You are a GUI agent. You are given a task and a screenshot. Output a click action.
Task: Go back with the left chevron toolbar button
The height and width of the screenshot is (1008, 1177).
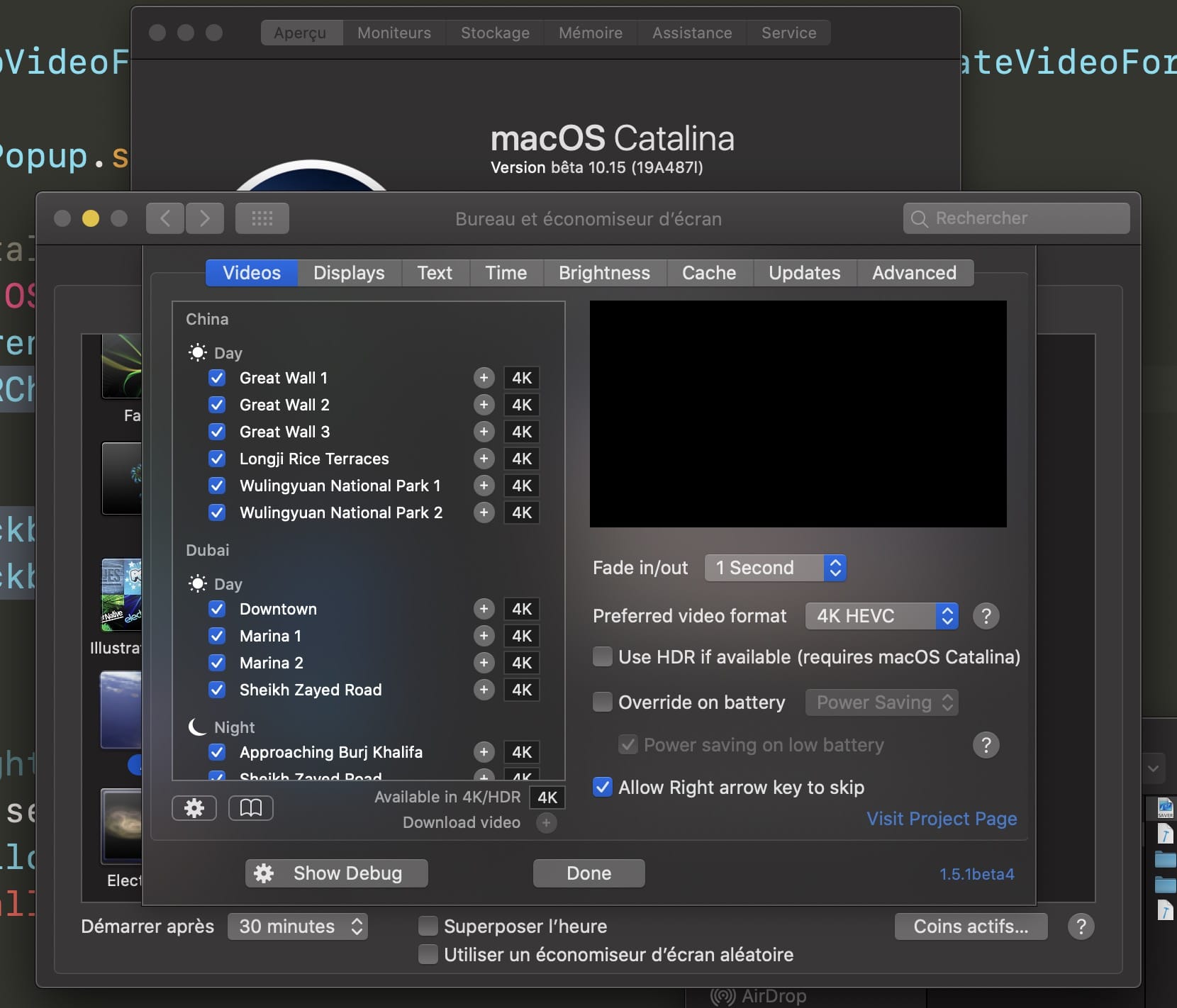point(165,218)
